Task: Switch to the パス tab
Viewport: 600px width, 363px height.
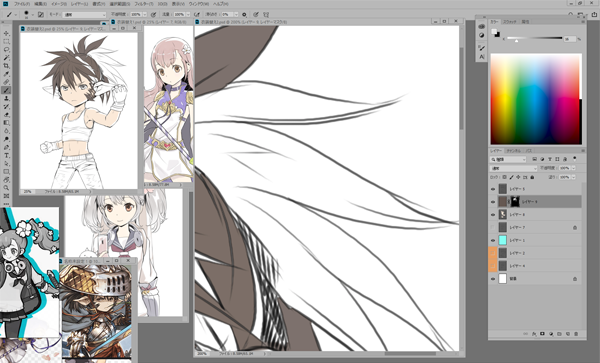Action: pyautogui.click(x=528, y=151)
